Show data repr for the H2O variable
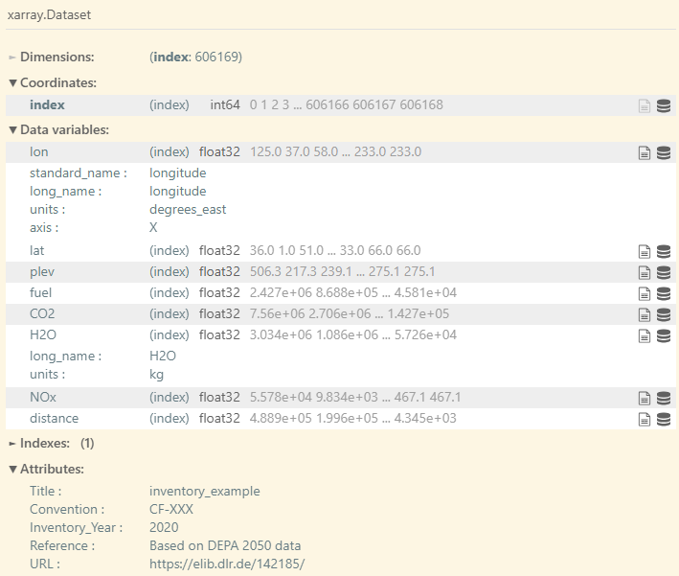 point(663,336)
